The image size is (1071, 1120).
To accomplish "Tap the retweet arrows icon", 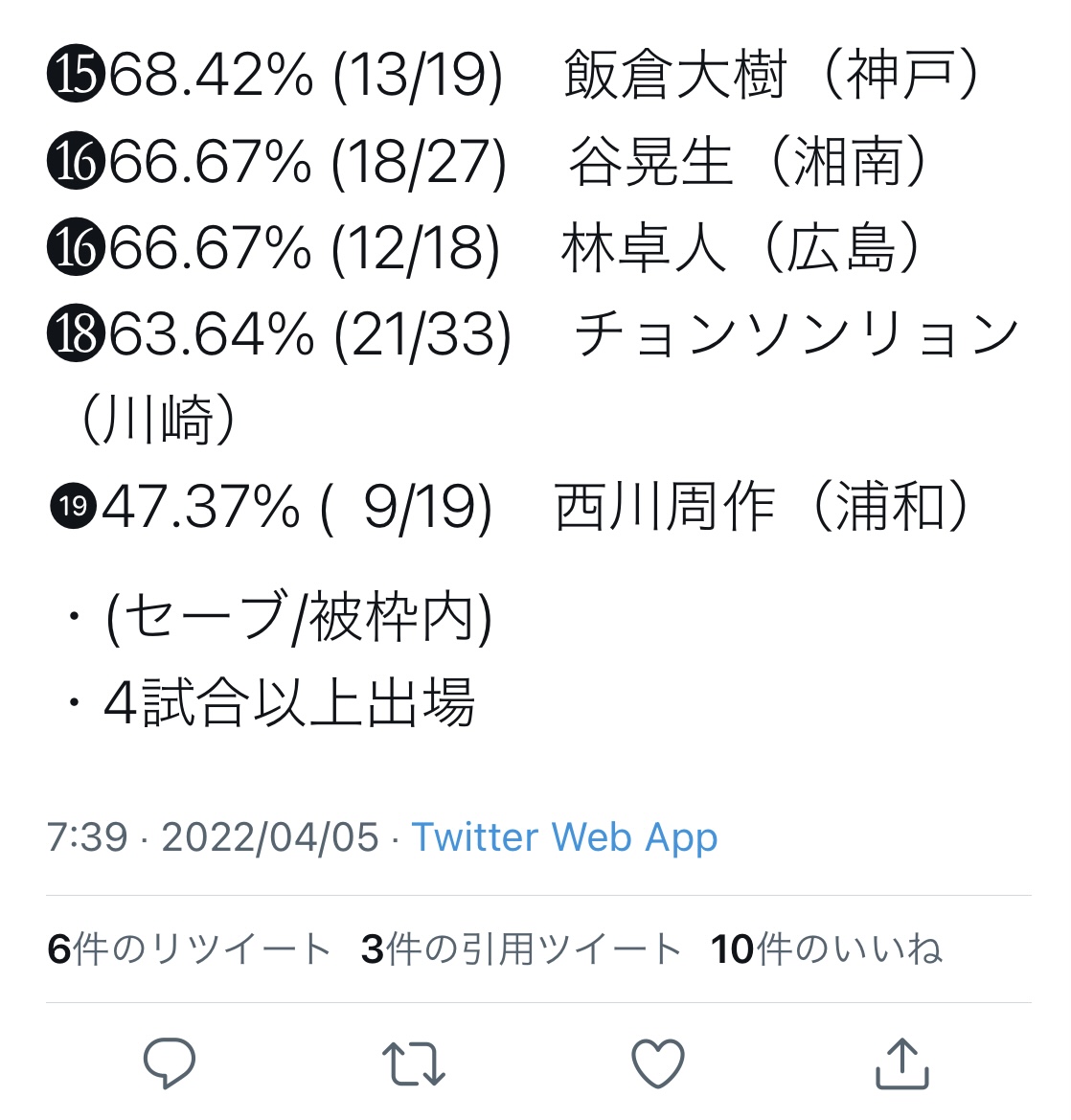I will (413, 1063).
